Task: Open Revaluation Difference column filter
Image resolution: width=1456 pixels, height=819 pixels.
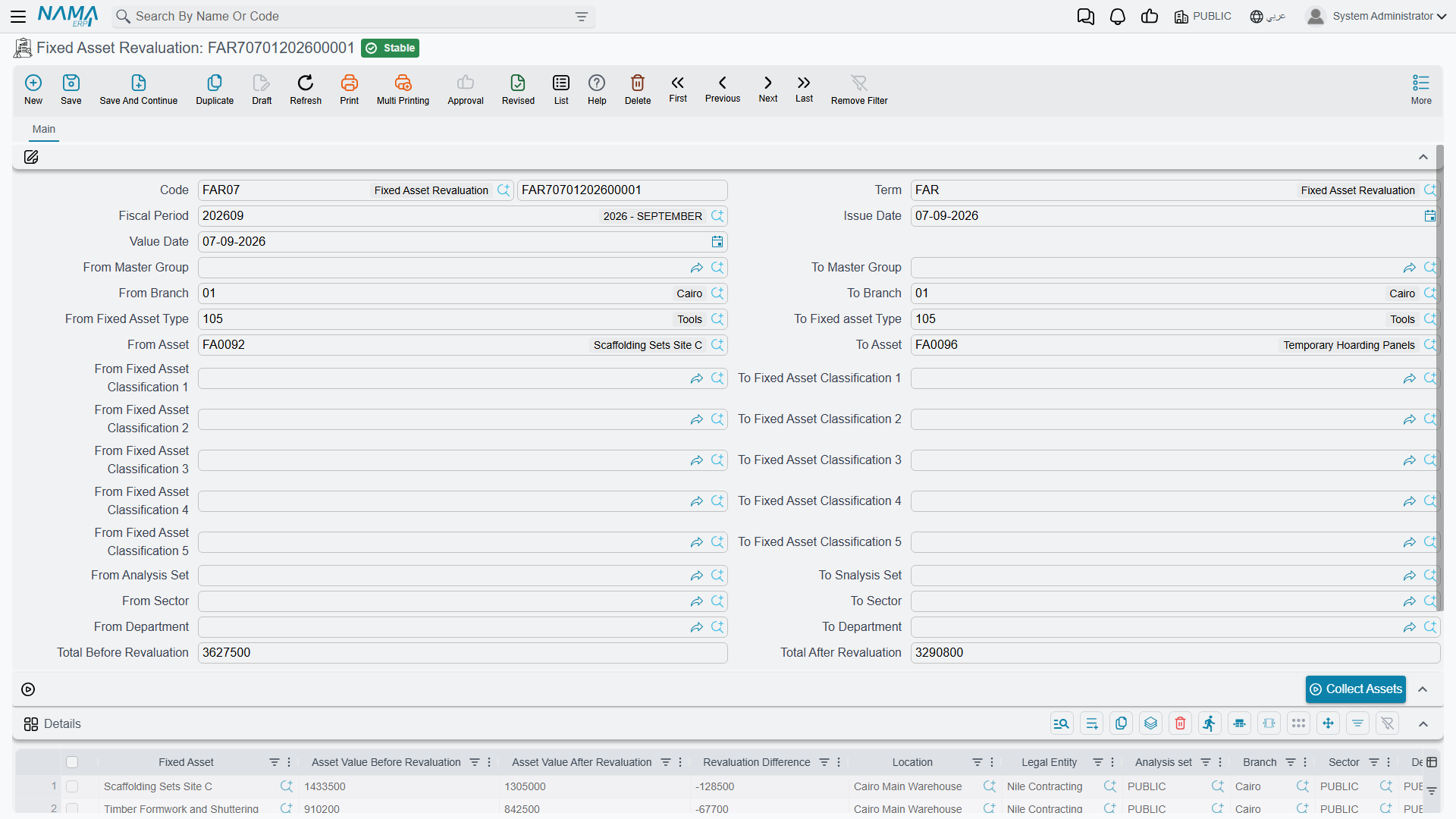Action: coord(824,762)
